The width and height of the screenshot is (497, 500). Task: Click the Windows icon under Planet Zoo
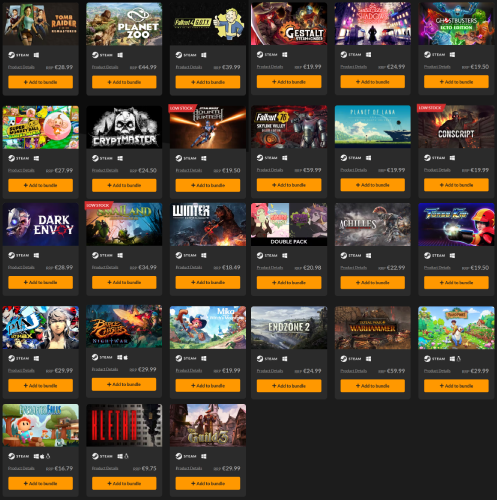(x=120, y=55)
